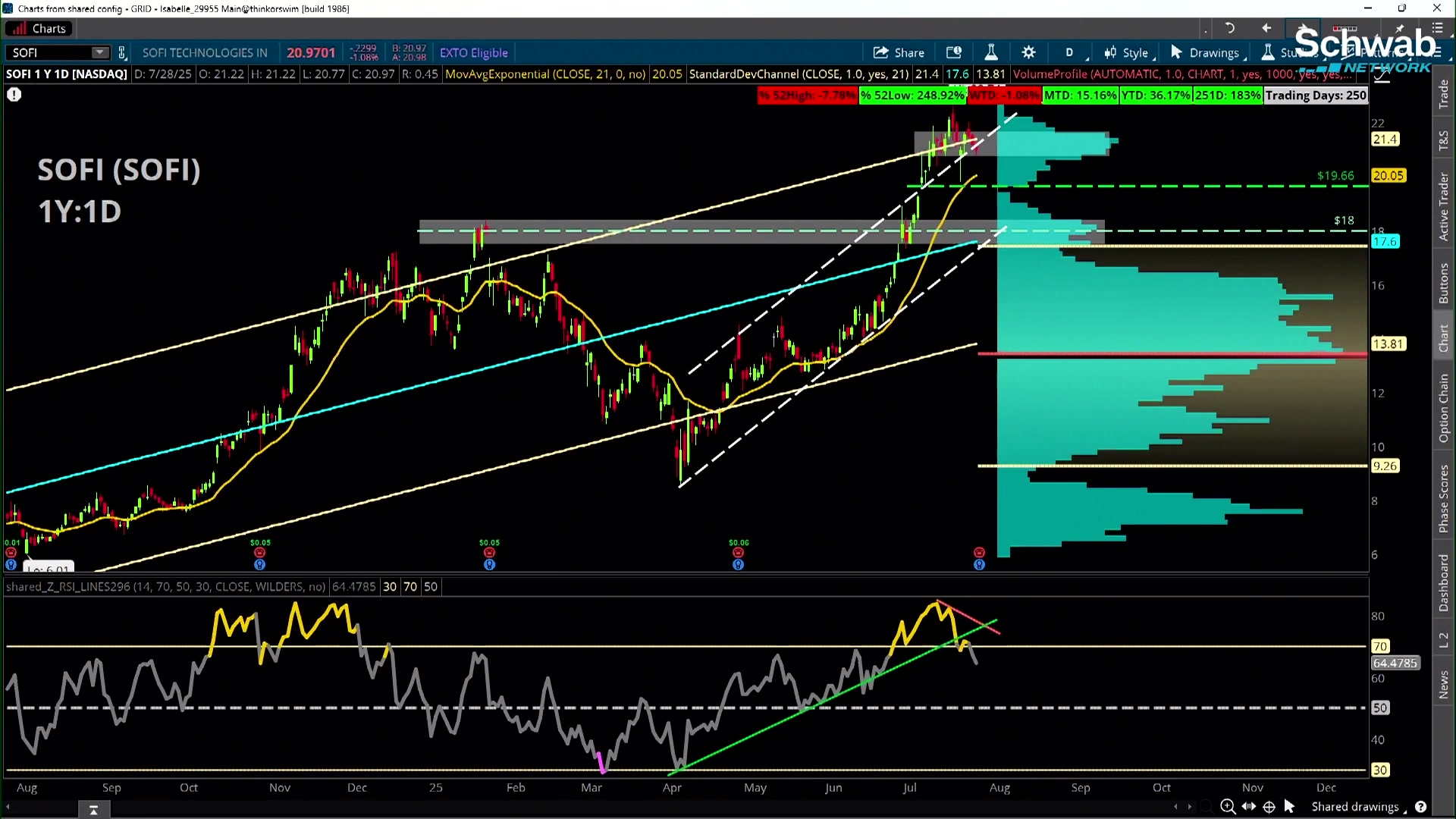Click the 20.9701 last price
1456x819 pixels.
pyautogui.click(x=311, y=52)
